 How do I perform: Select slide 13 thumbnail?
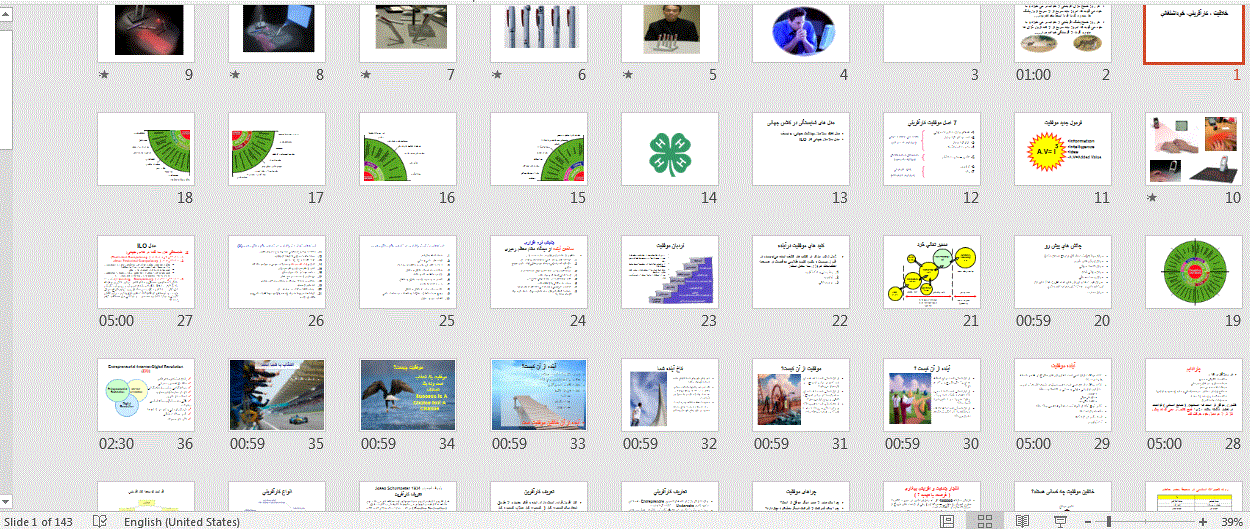click(801, 149)
